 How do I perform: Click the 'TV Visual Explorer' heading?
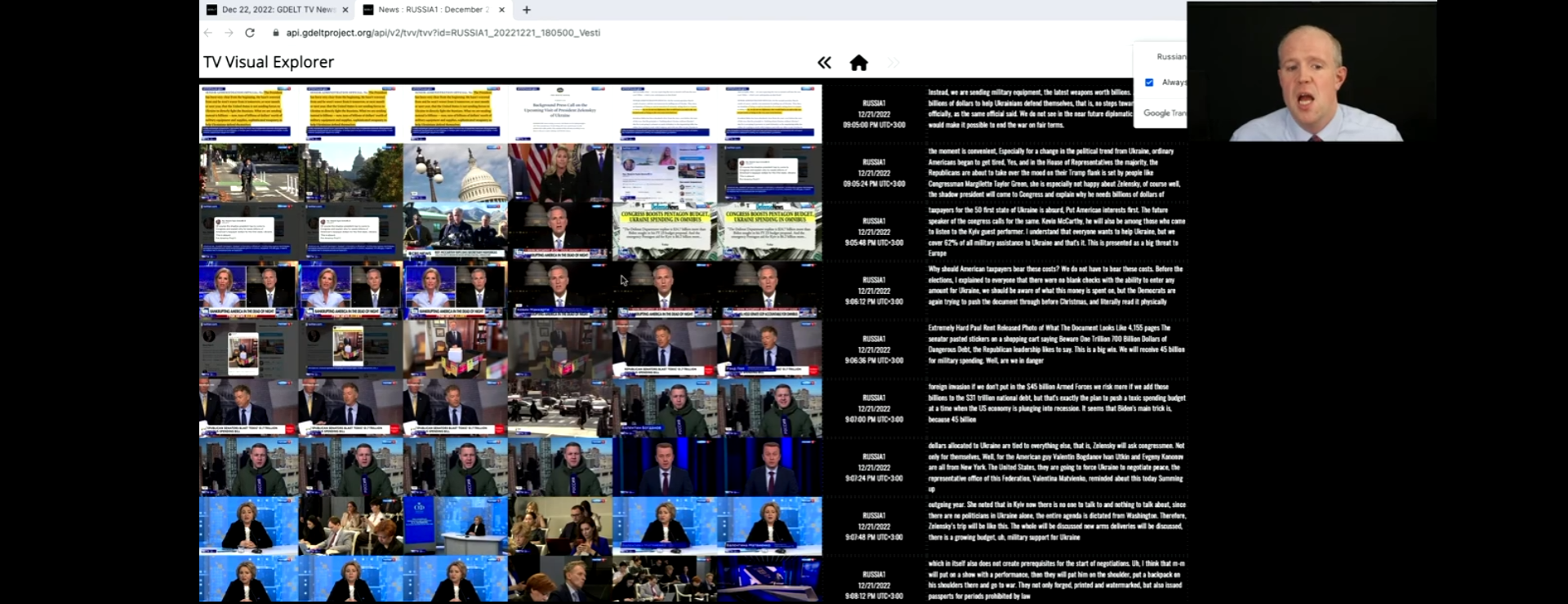tap(269, 62)
